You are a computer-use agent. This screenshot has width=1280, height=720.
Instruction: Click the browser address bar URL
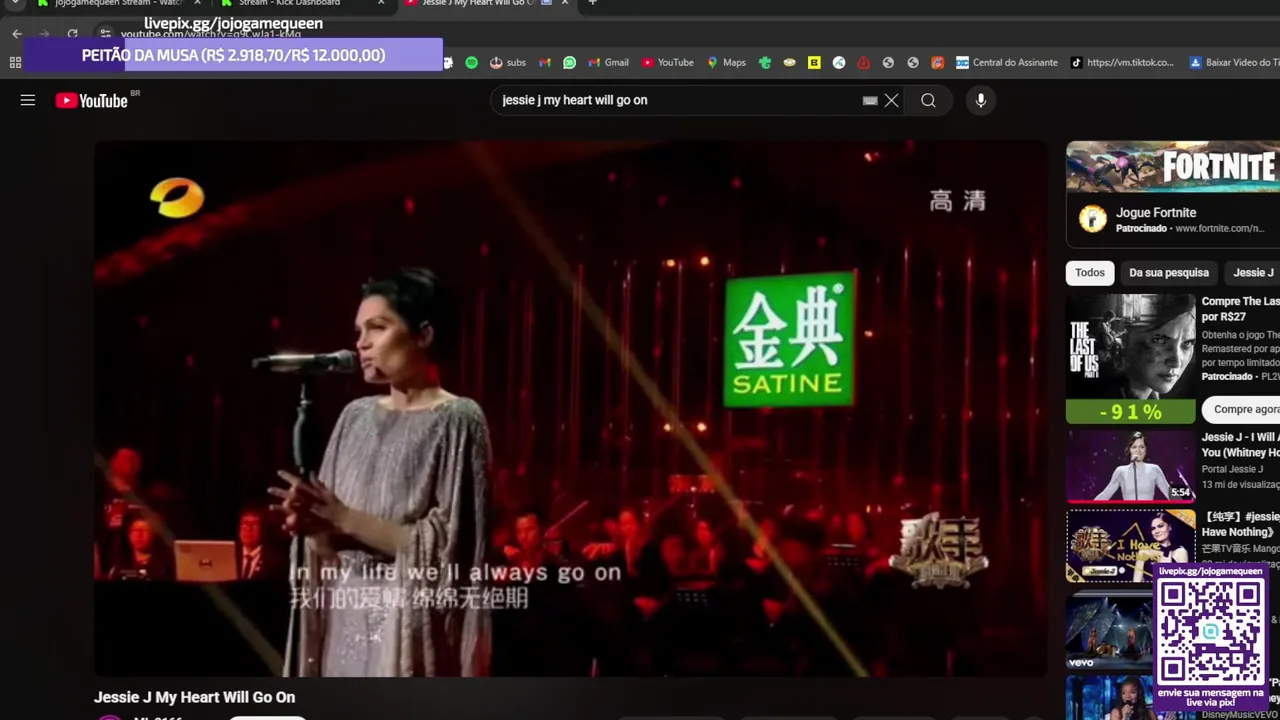(211, 34)
